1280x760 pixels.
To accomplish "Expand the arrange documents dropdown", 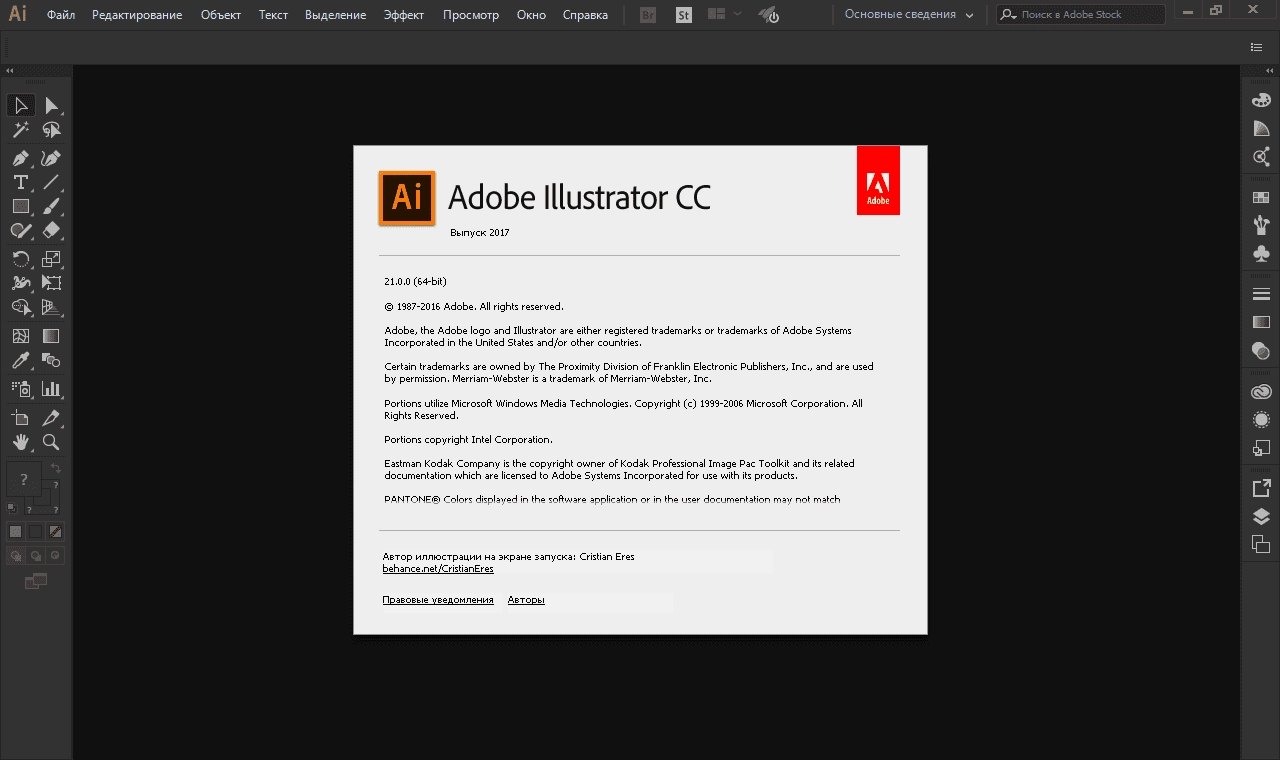I will click(x=724, y=14).
